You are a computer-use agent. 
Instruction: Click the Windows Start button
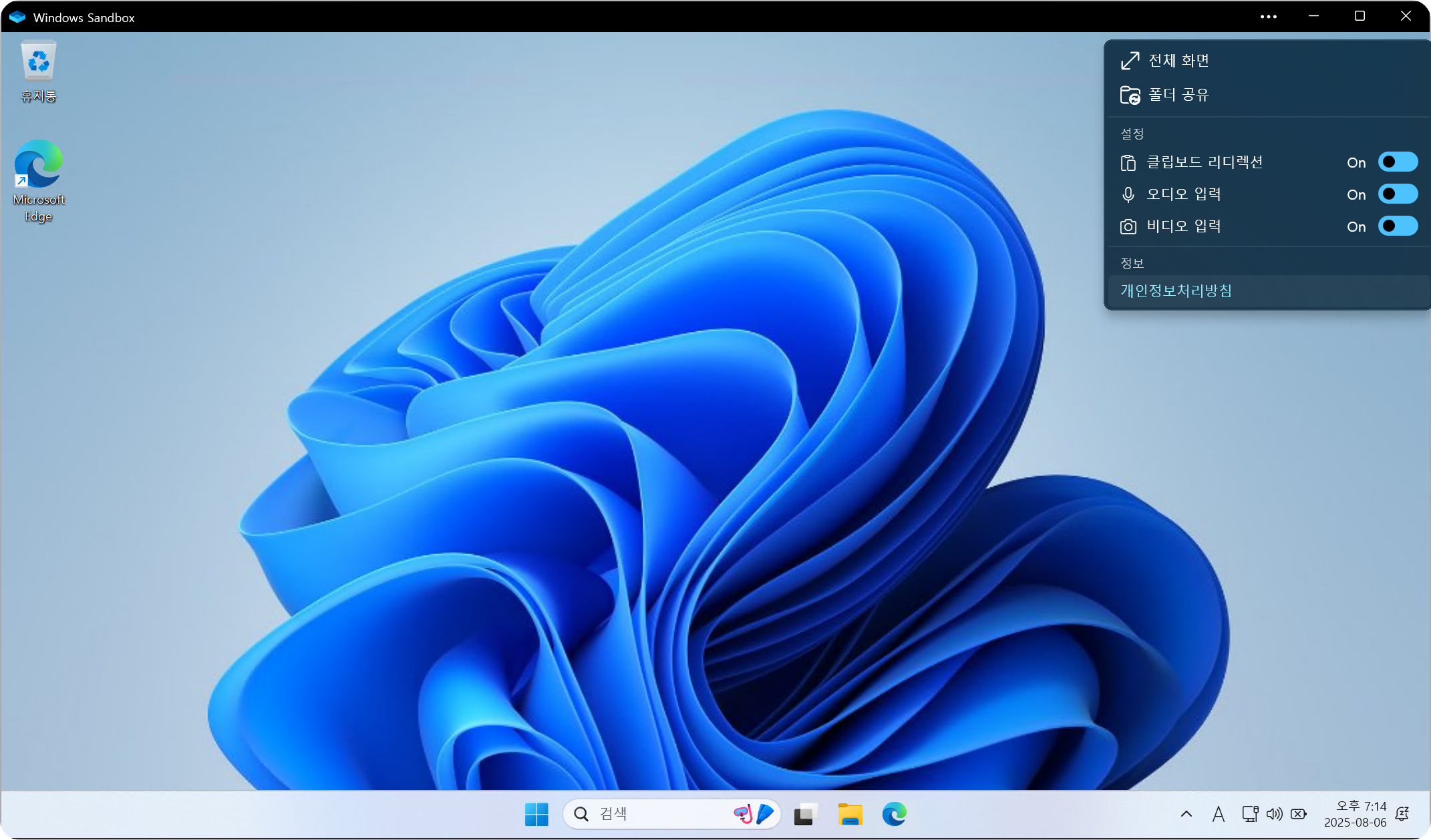(536, 814)
